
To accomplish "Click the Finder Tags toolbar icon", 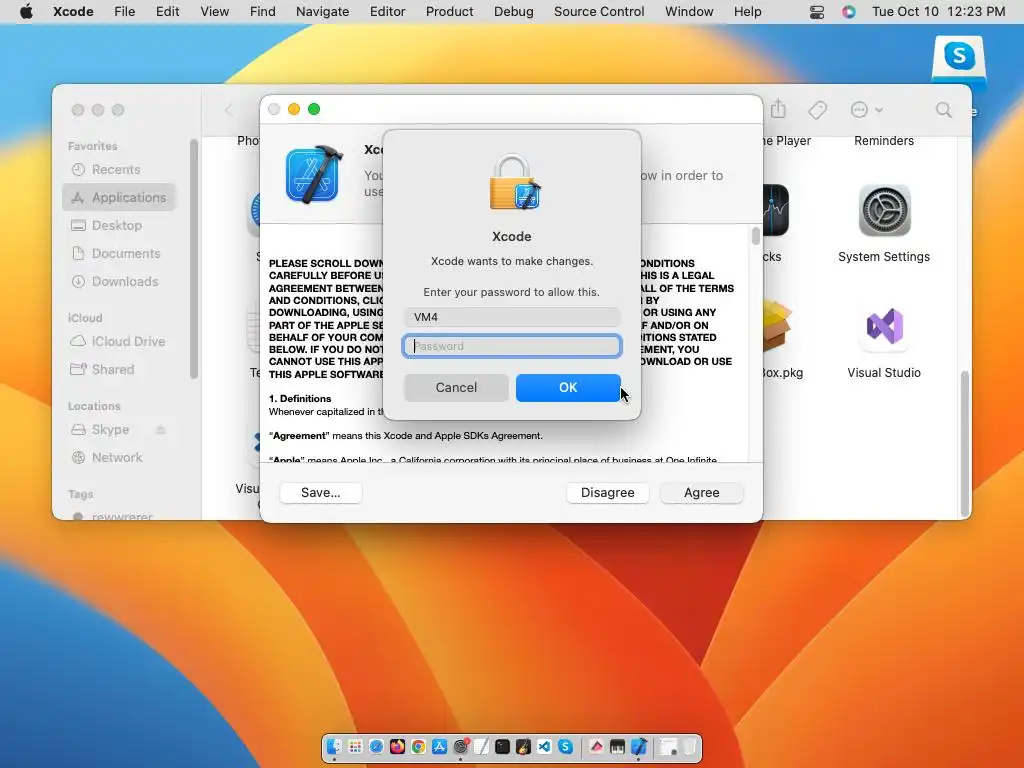I will (817, 110).
